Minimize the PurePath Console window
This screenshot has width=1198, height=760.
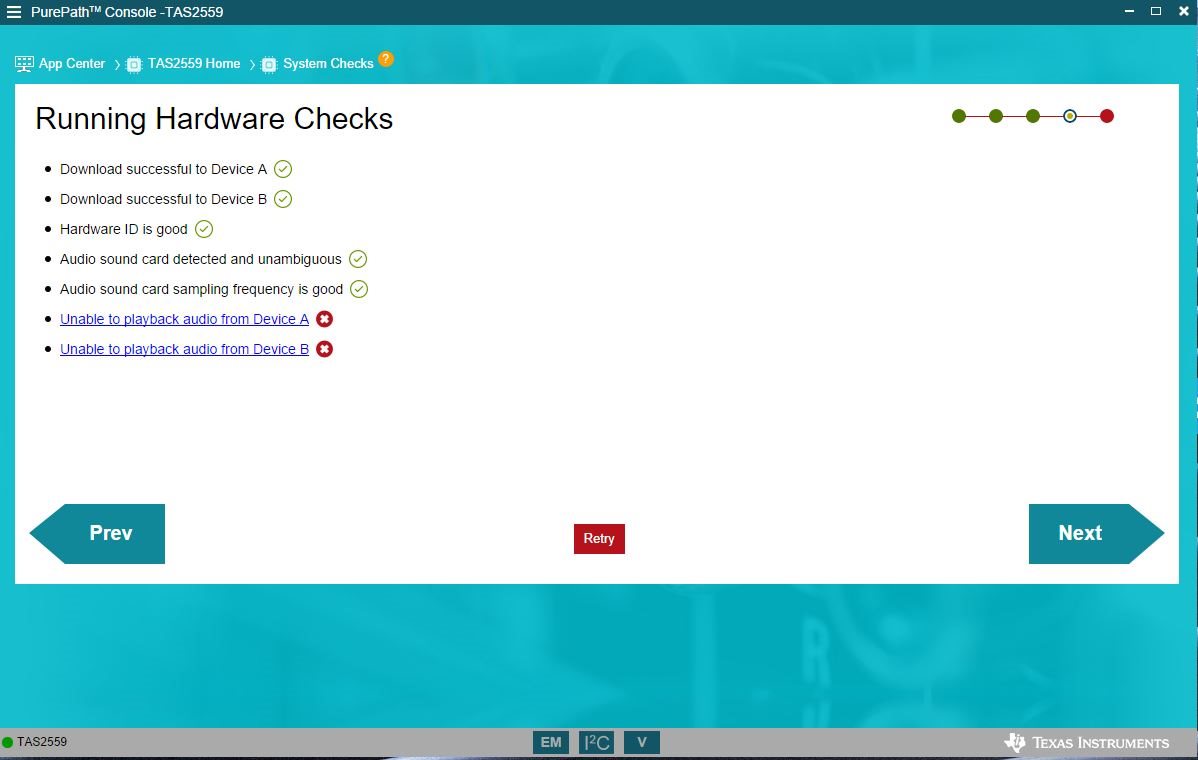tap(1129, 11)
